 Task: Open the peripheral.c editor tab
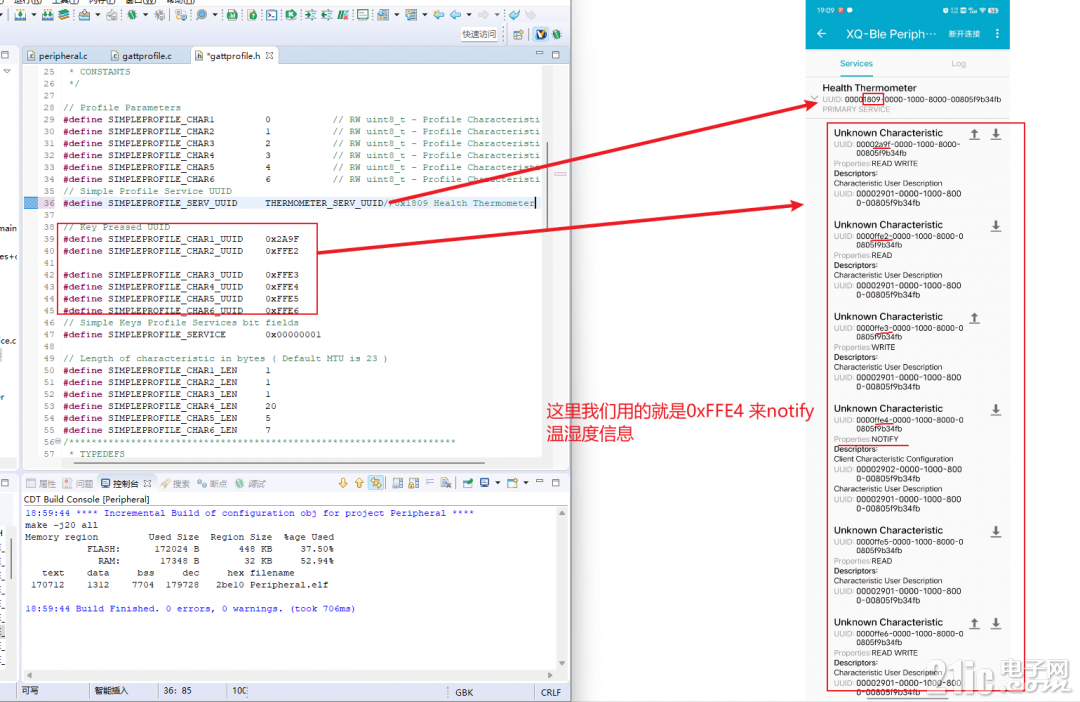pyautogui.click(x=57, y=56)
